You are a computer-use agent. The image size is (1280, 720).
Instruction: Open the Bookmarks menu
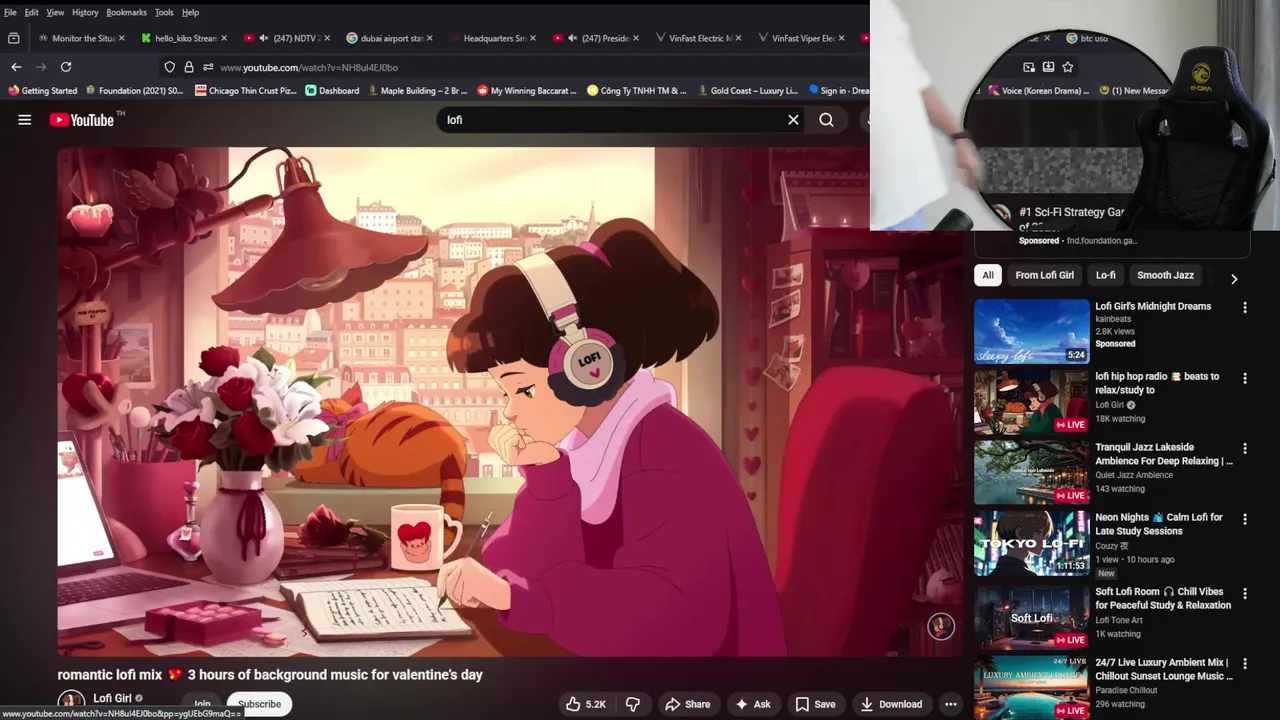[126, 12]
